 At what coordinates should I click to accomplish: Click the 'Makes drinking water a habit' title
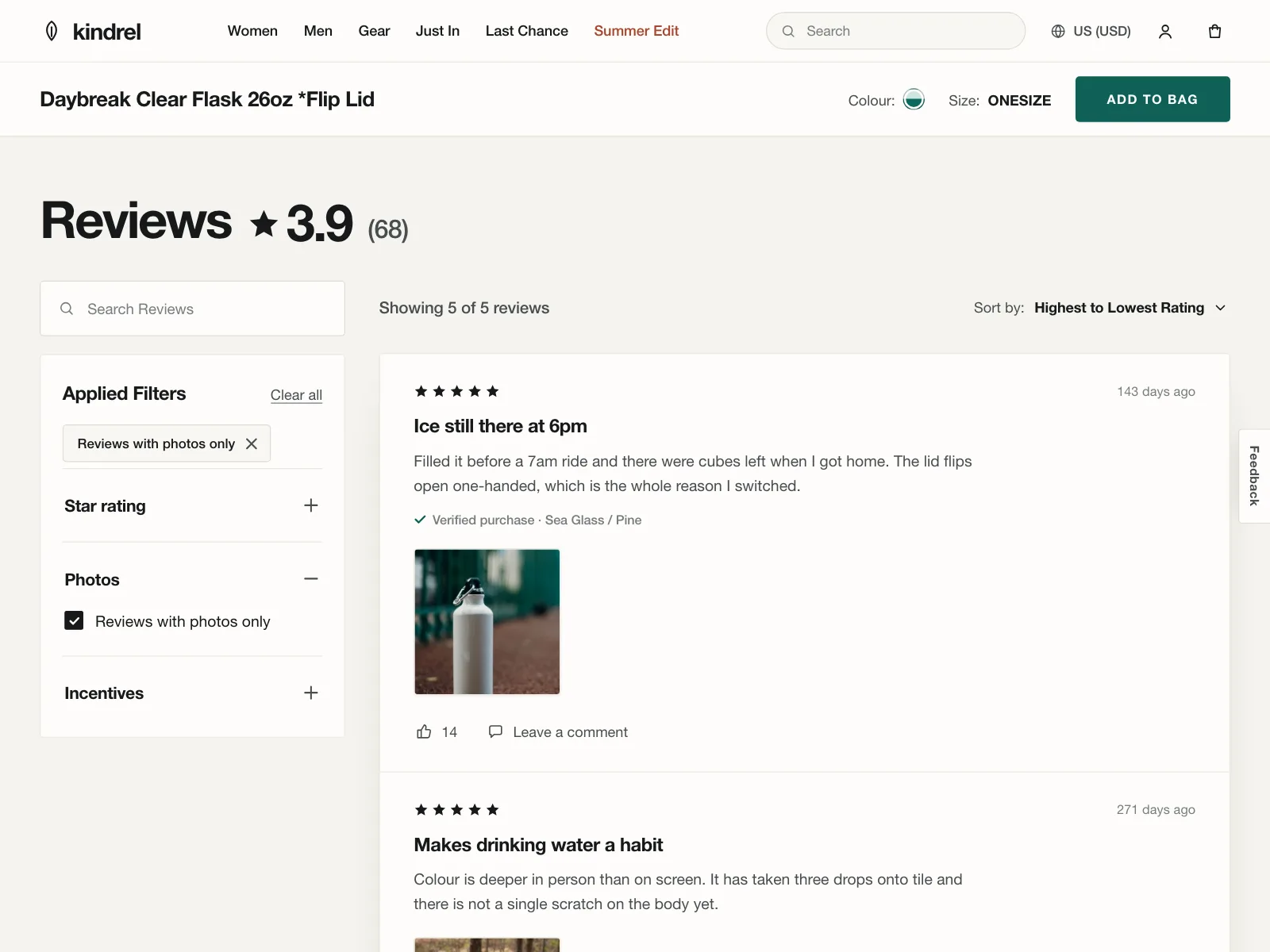pos(538,845)
